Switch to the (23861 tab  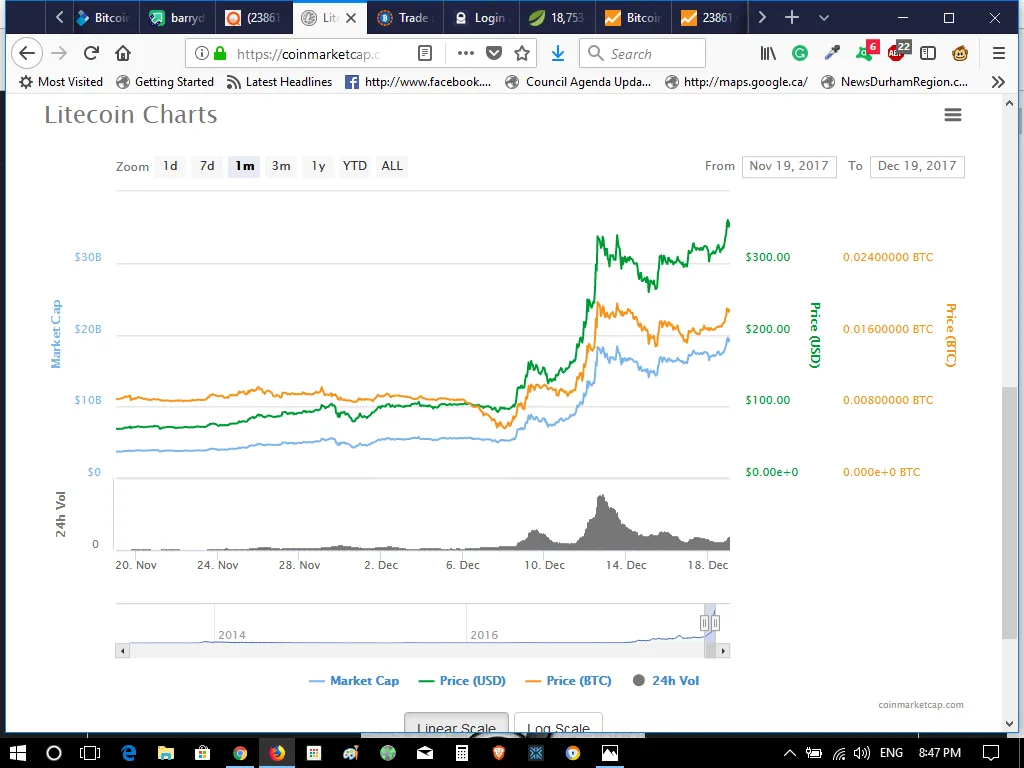253,18
